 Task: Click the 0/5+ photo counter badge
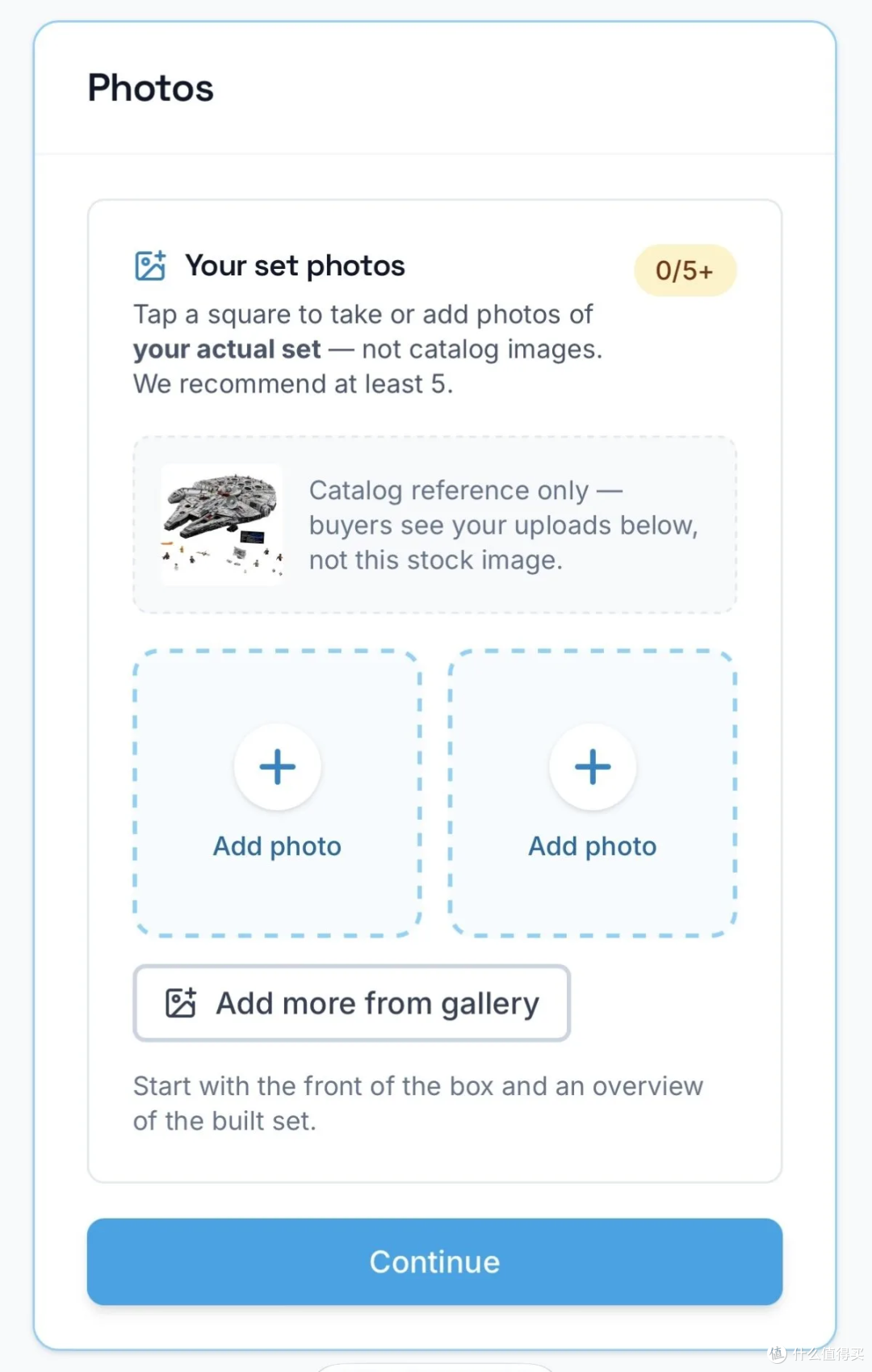coord(685,271)
